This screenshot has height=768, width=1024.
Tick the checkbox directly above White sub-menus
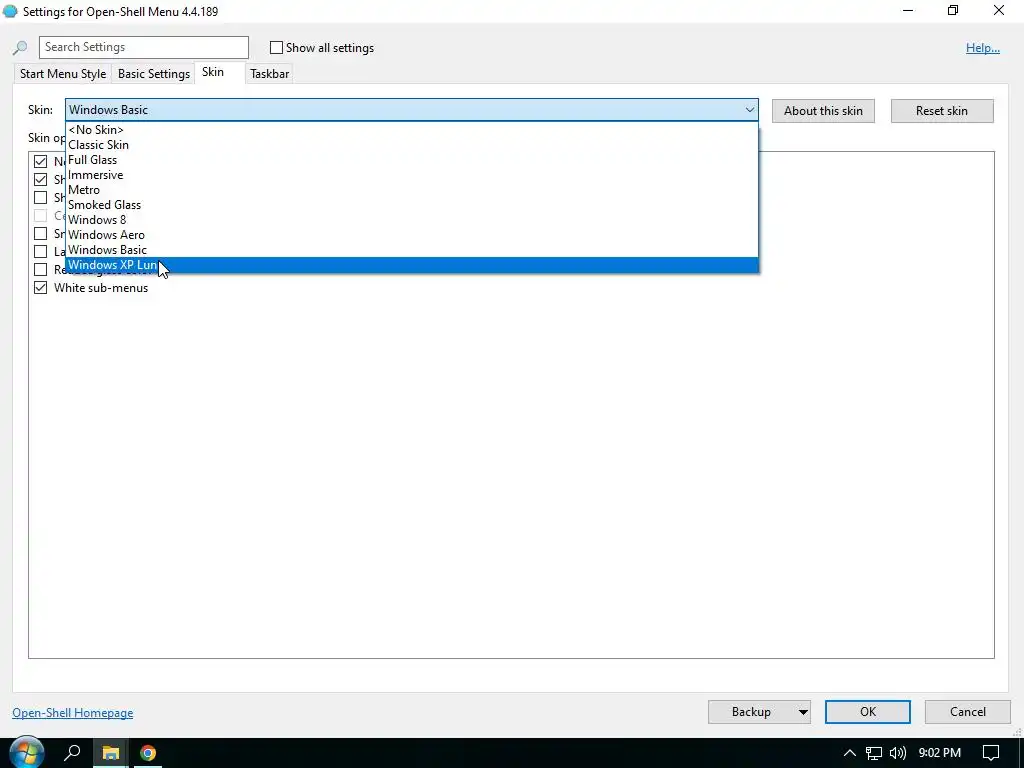tap(40, 269)
